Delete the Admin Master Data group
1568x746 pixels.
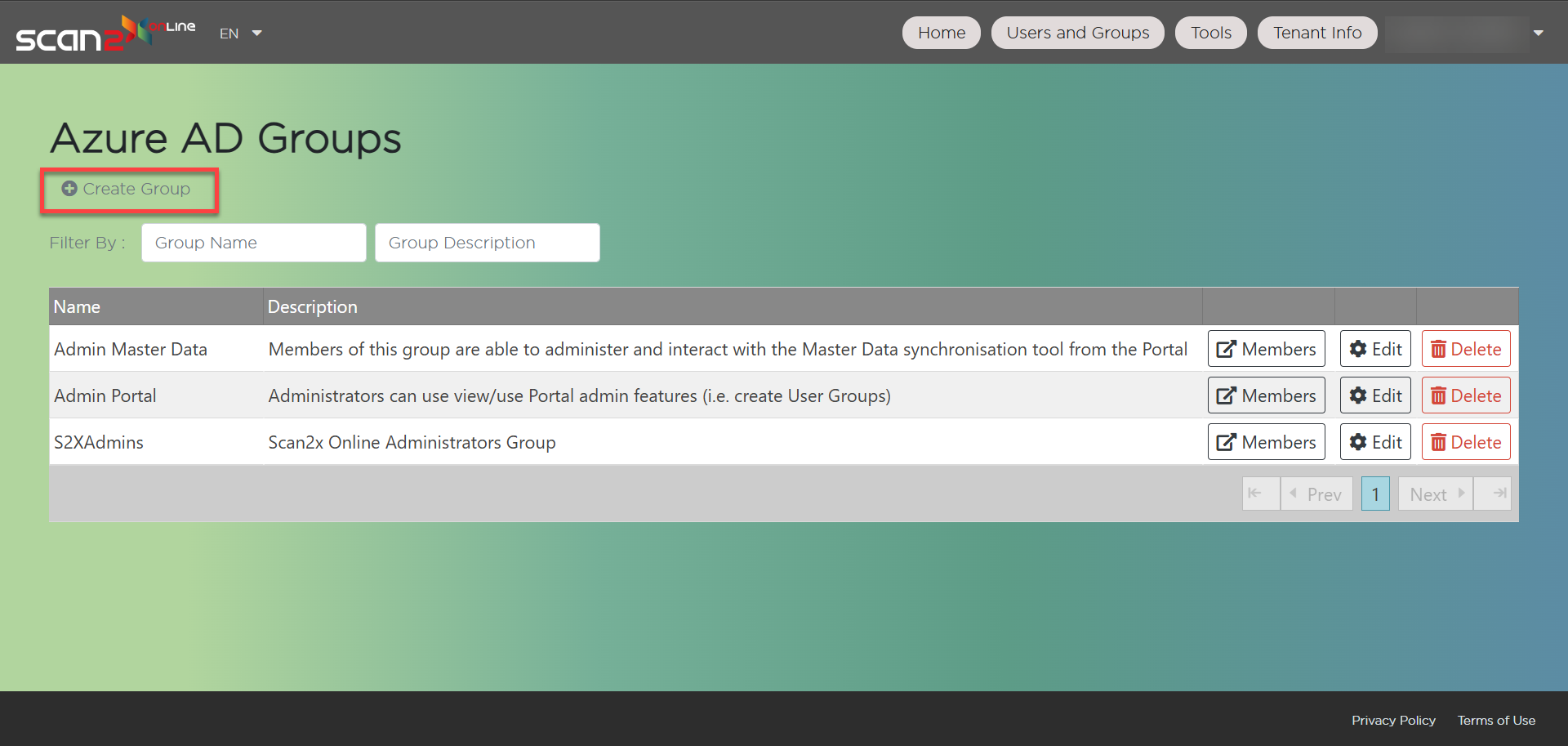click(x=1466, y=349)
